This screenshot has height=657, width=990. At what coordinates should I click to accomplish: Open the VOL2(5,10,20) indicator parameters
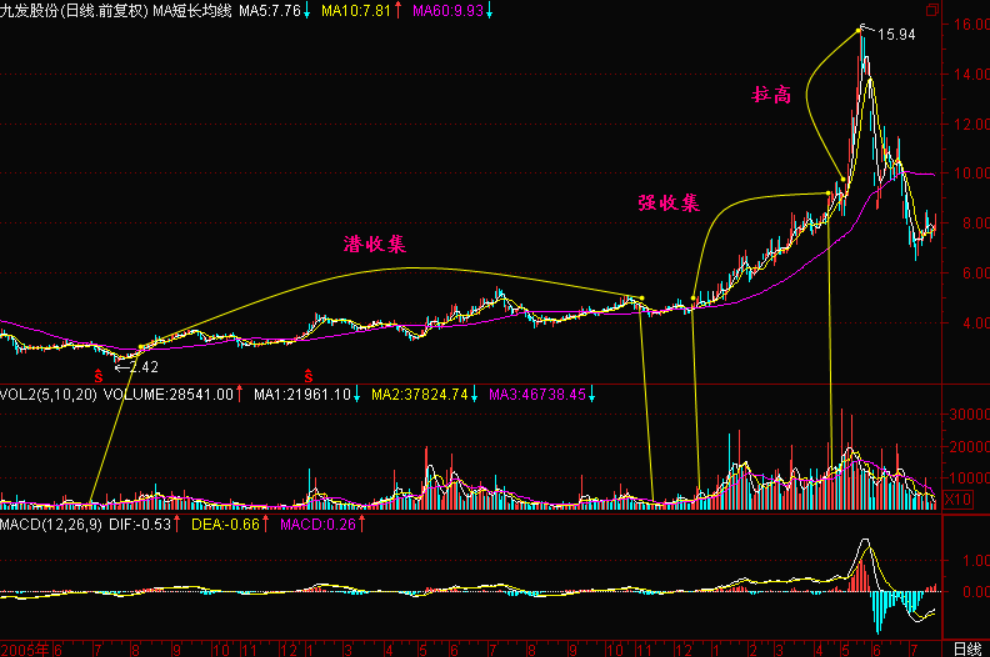48,395
